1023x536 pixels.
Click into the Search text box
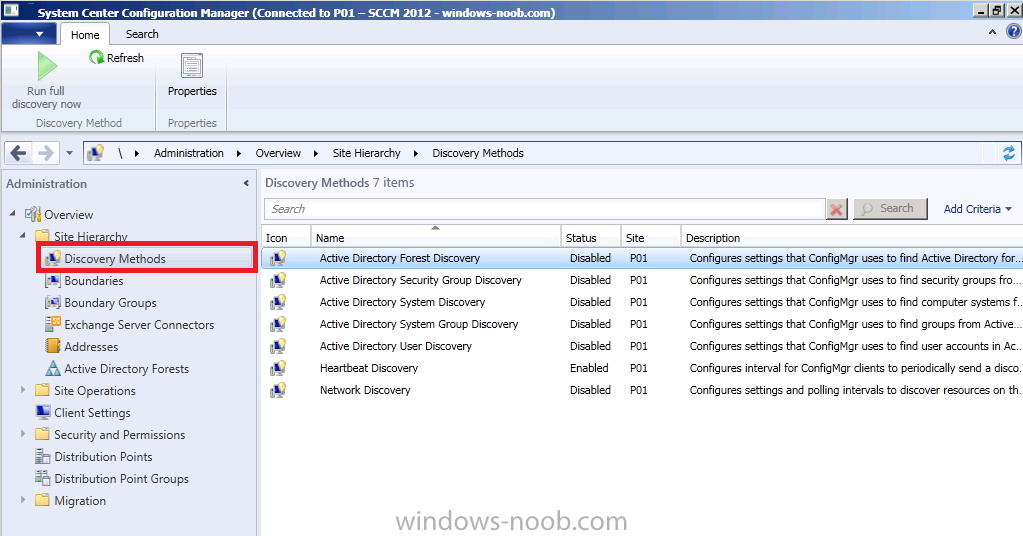click(x=544, y=209)
